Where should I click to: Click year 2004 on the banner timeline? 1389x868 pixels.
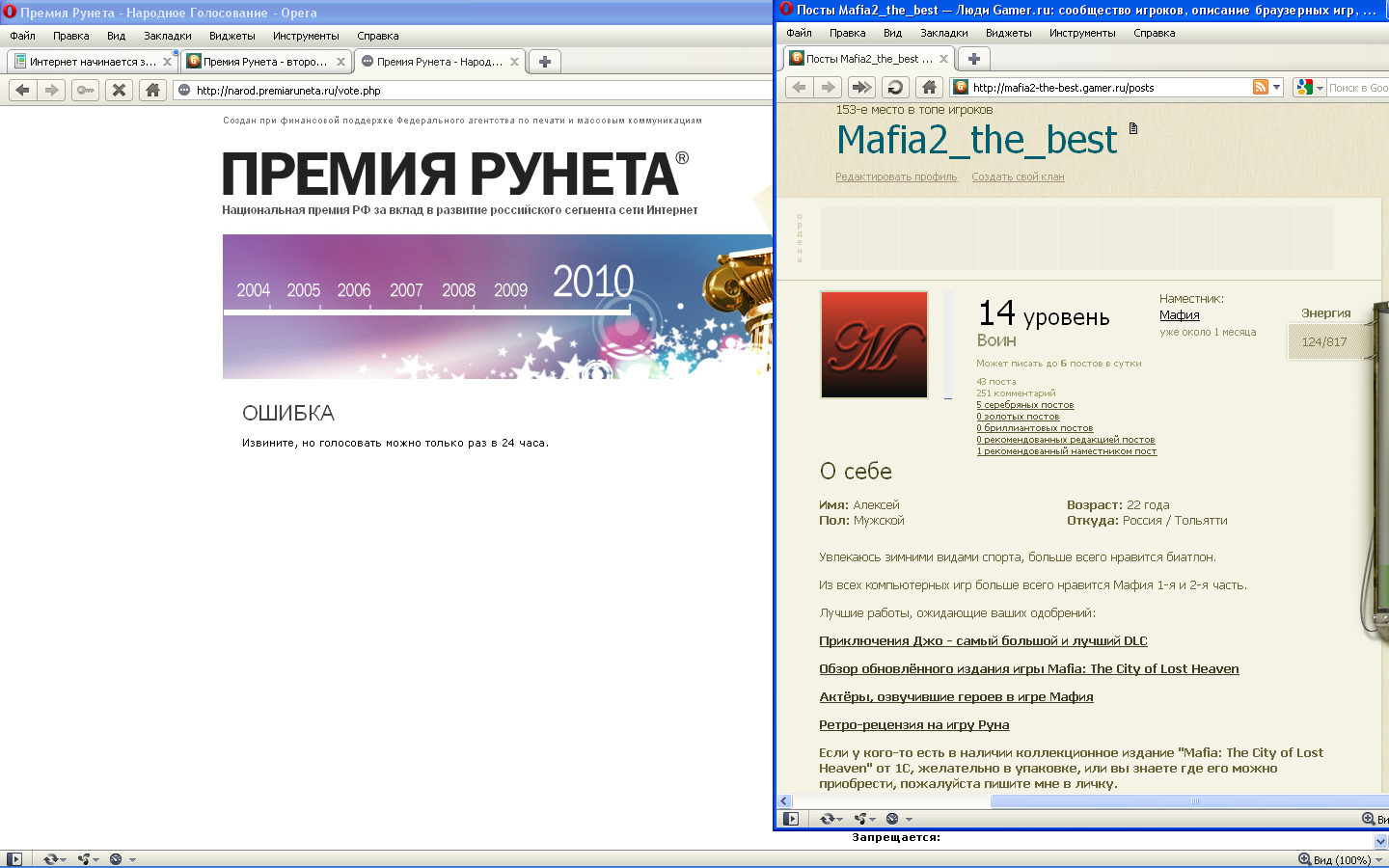coord(254,290)
